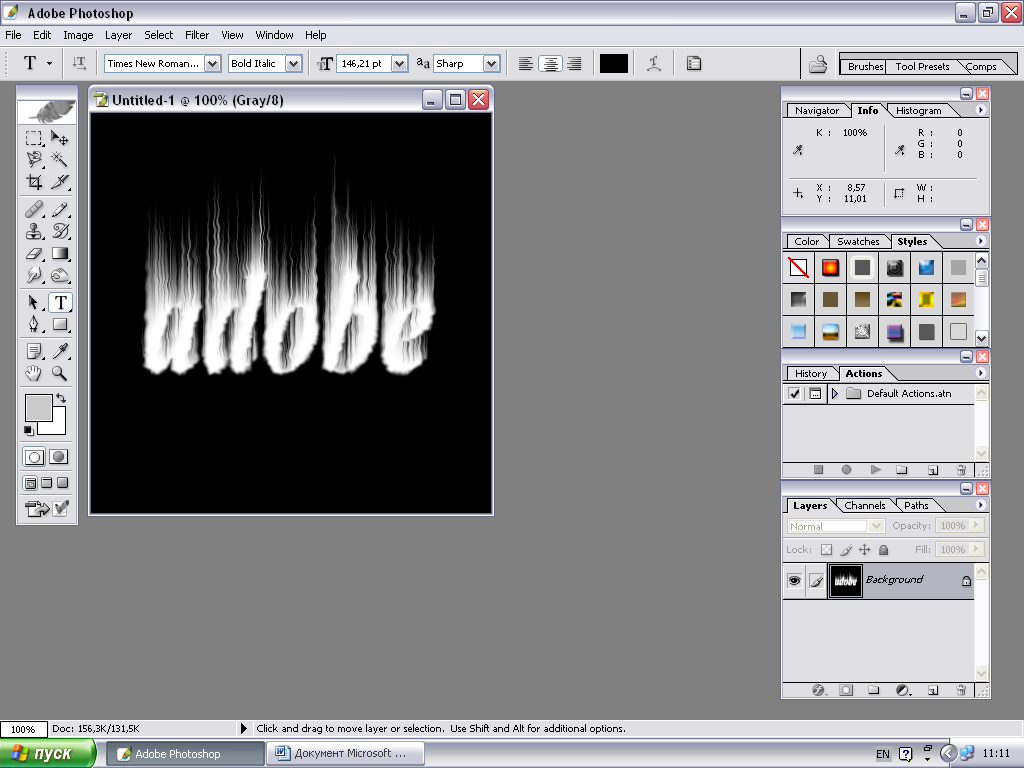Image resolution: width=1024 pixels, height=768 pixels.
Task: Click the Windows Start button
Action: coord(48,754)
